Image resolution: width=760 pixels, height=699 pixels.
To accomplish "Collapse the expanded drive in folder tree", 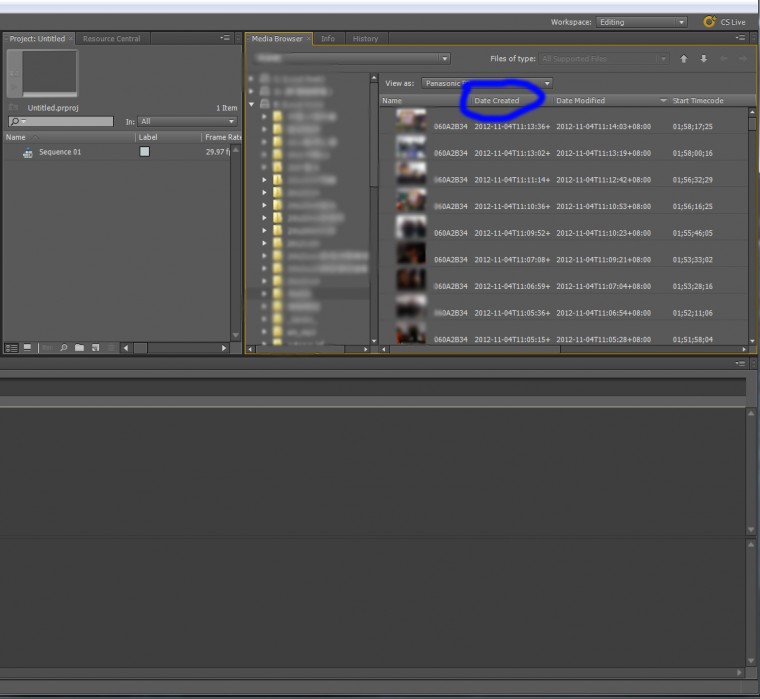I will (251, 104).
